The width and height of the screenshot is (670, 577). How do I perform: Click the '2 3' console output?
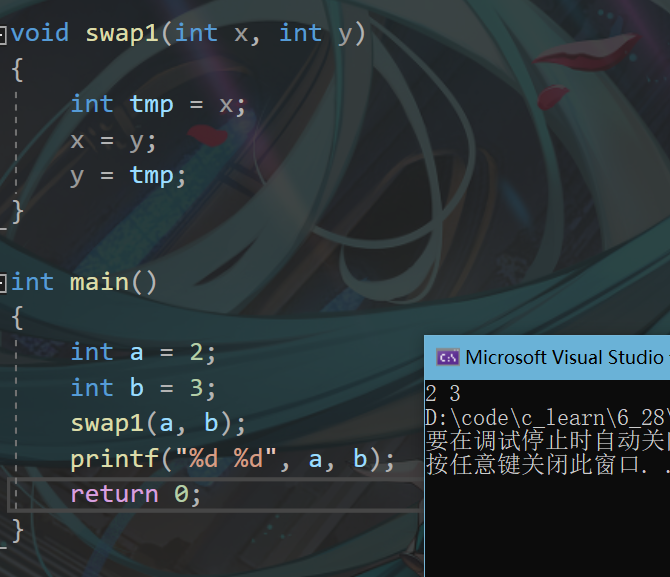coord(443,394)
